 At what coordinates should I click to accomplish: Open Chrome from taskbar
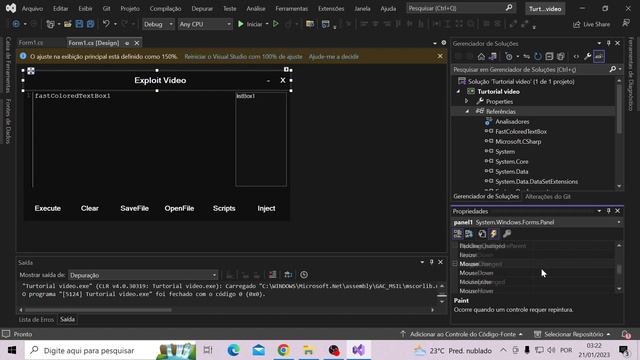pyautogui.click(x=283, y=350)
